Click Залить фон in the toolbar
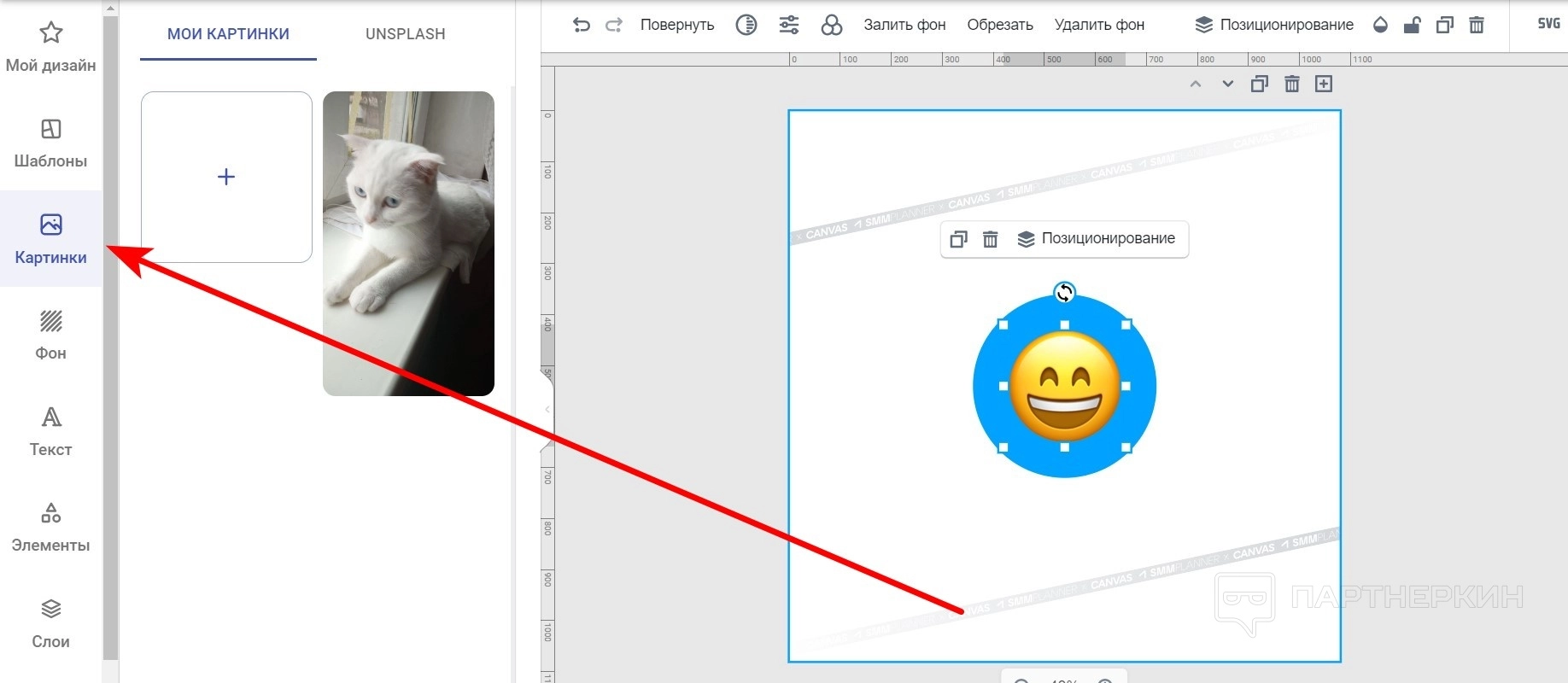 click(x=904, y=25)
